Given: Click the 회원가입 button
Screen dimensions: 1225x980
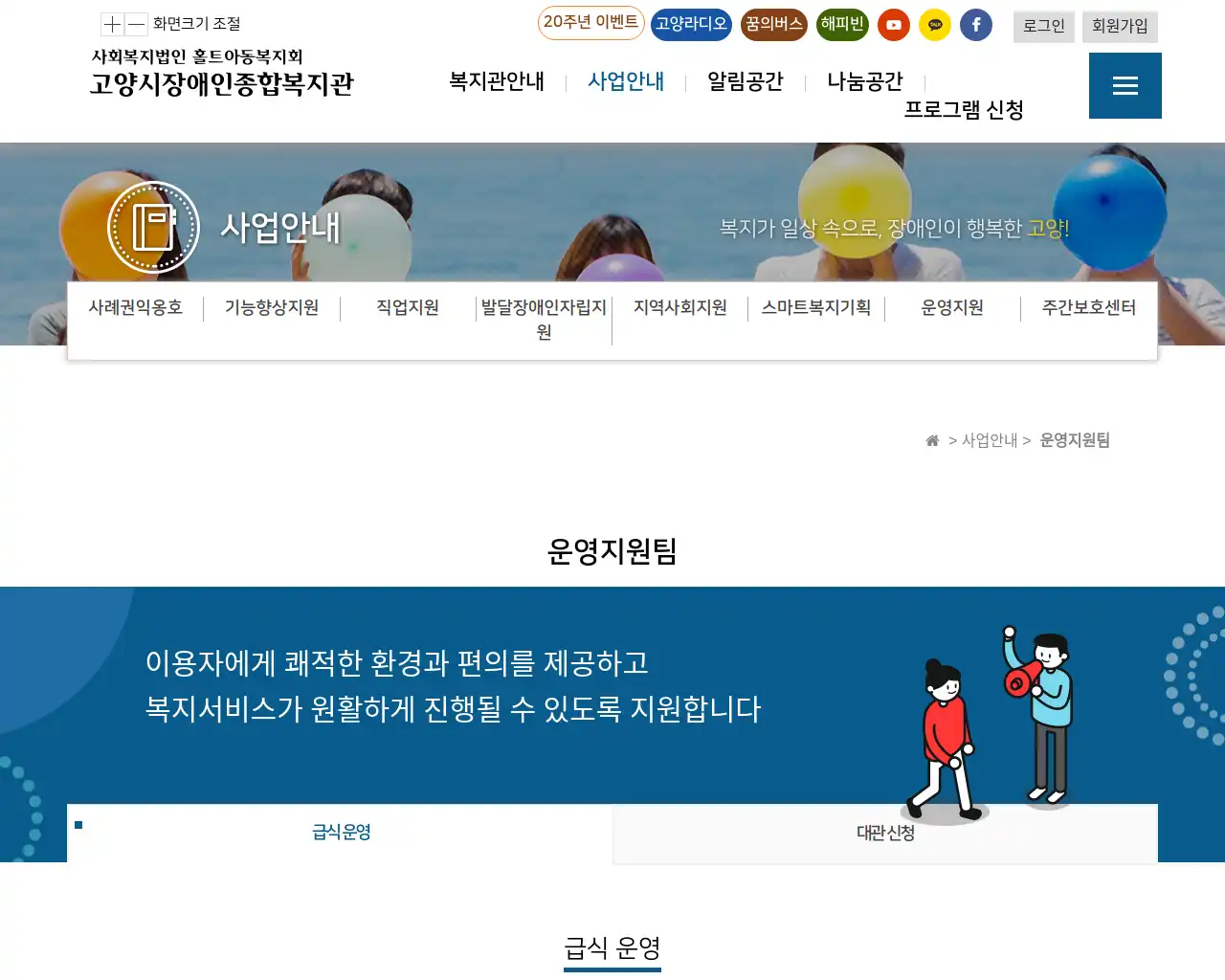Looking at the screenshot, I should (1120, 27).
